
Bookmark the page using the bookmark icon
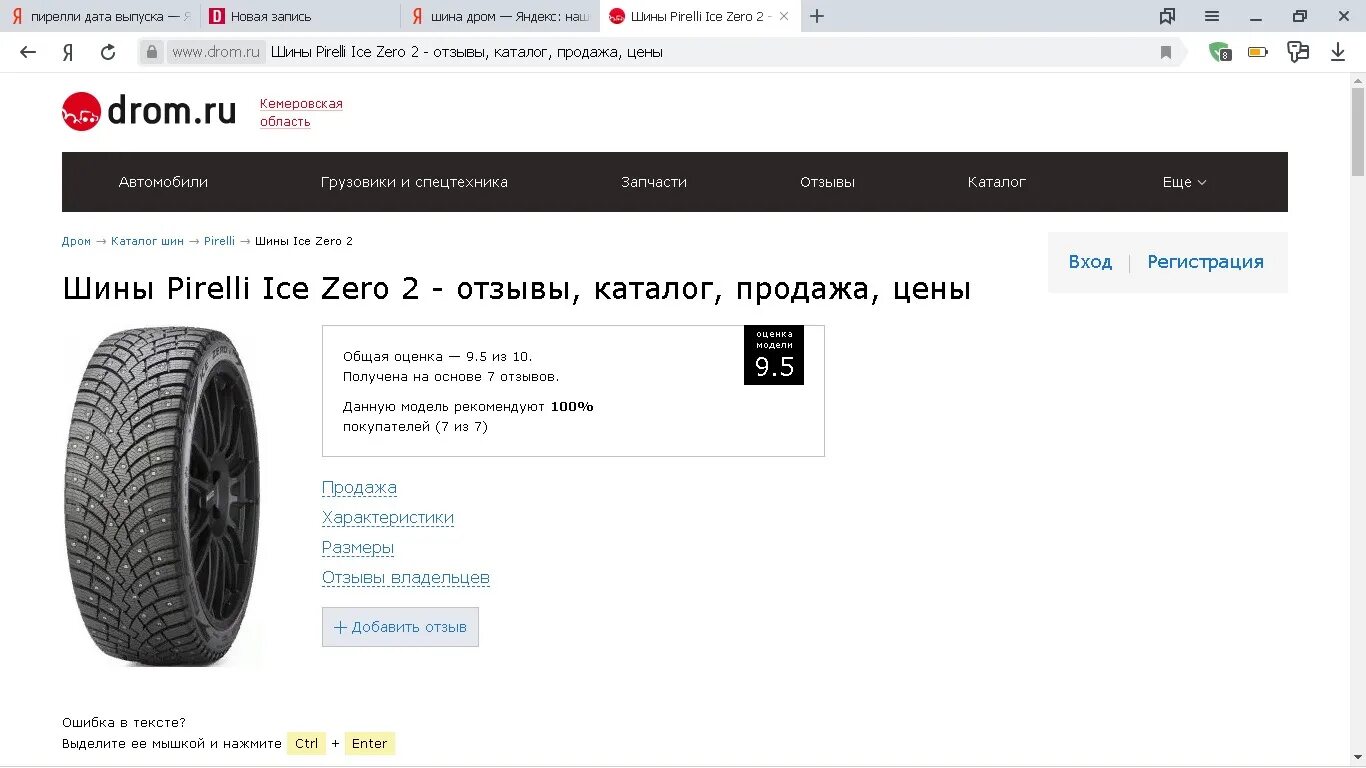1165,52
